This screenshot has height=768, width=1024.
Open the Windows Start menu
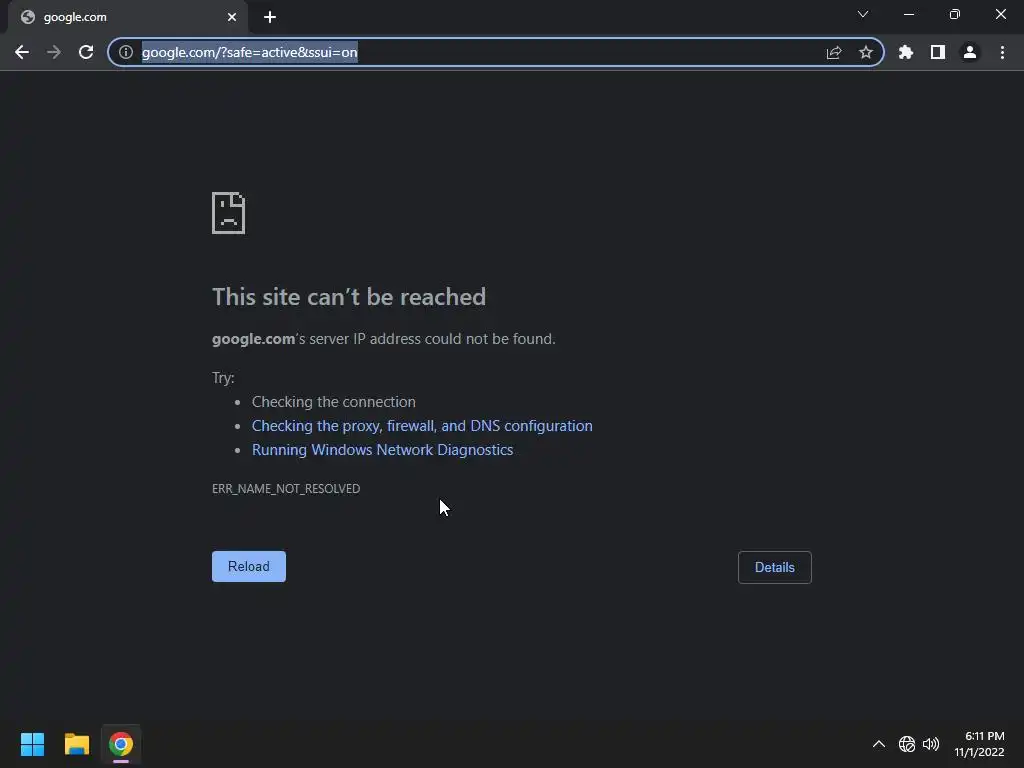click(x=32, y=744)
